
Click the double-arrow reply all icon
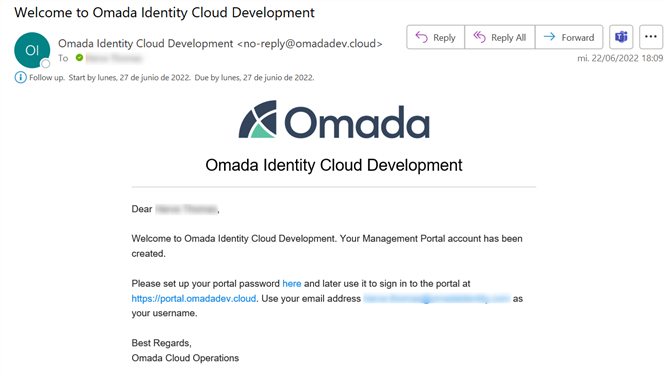(479, 37)
